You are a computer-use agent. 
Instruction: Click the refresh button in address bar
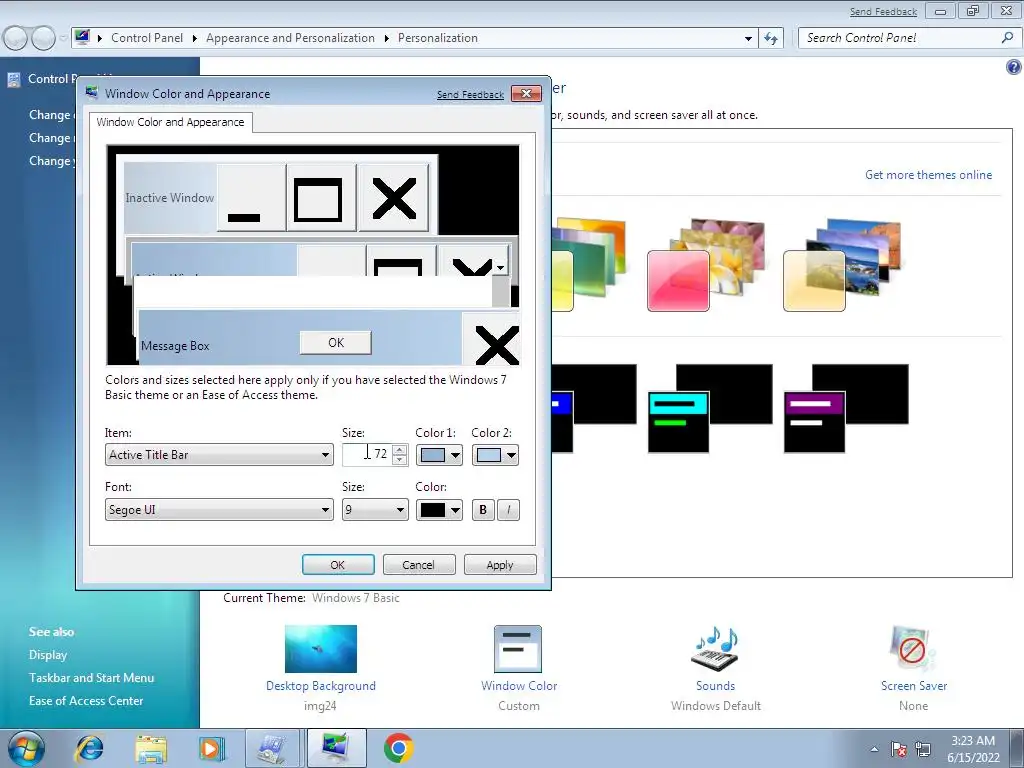[x=771, y=39]
